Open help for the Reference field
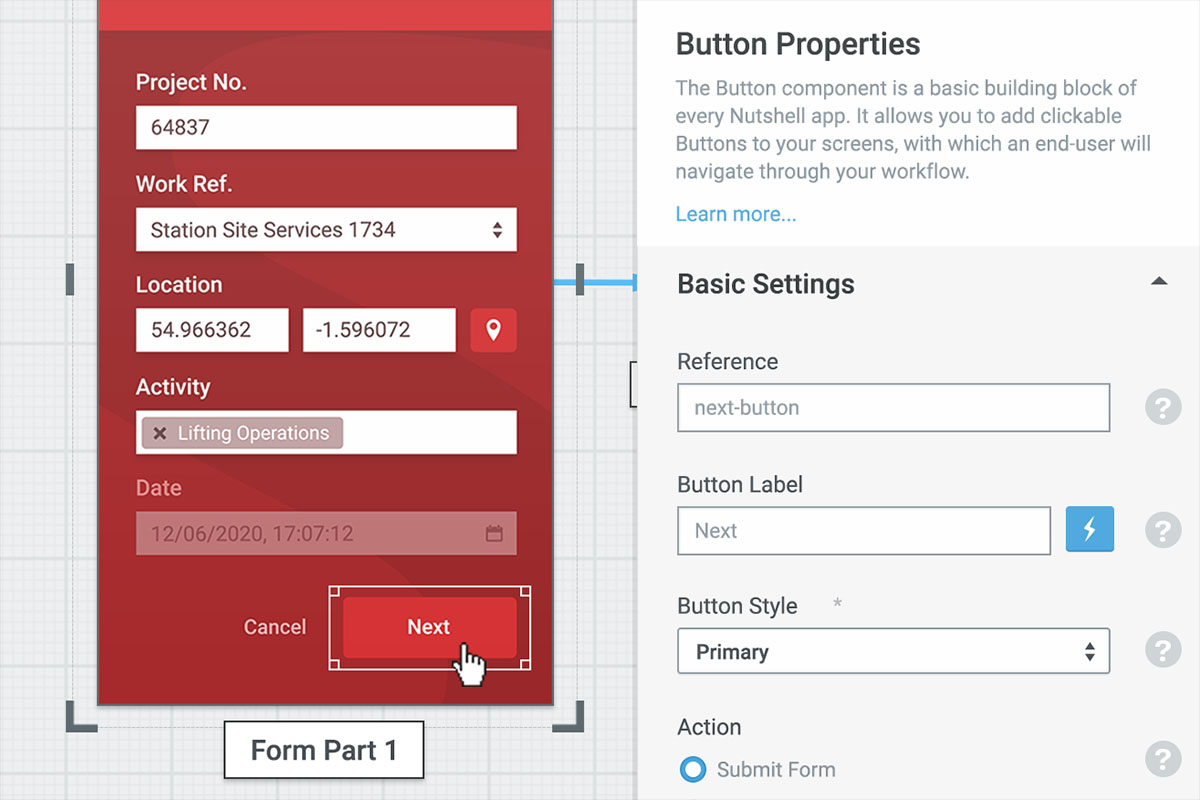The height and width of the screenshot is (800, 1200). pos(1162,408)
